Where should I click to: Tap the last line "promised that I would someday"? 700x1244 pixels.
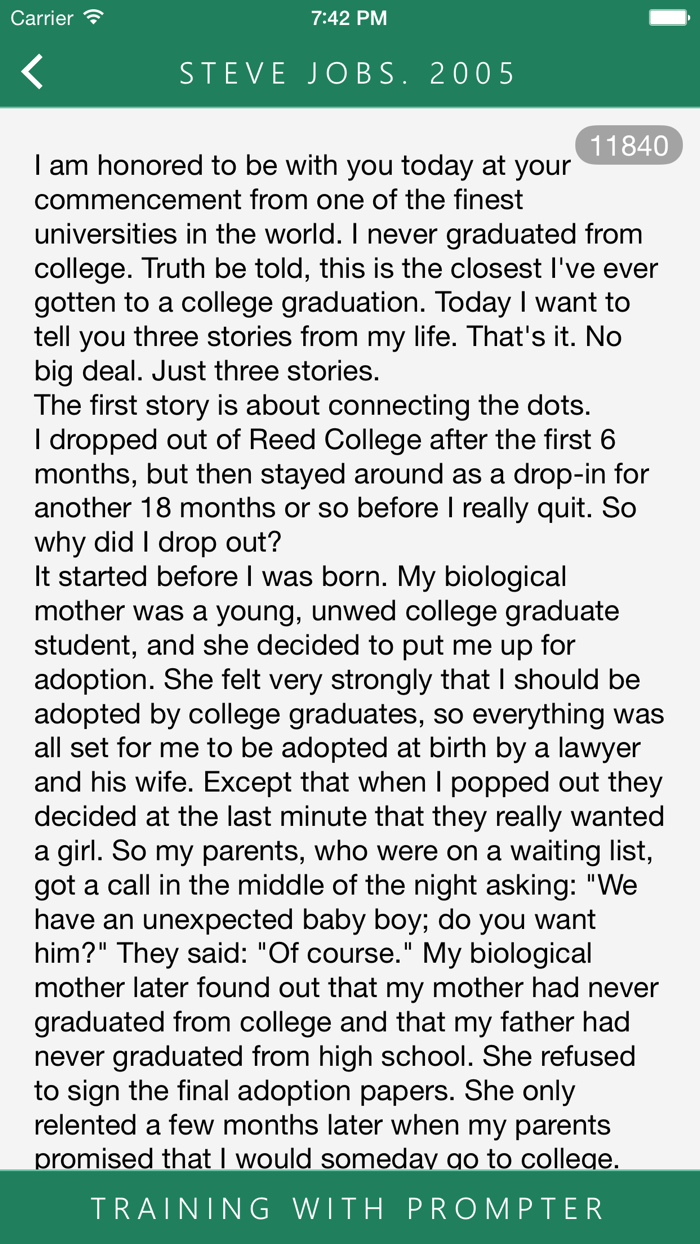coord(327,1158)
